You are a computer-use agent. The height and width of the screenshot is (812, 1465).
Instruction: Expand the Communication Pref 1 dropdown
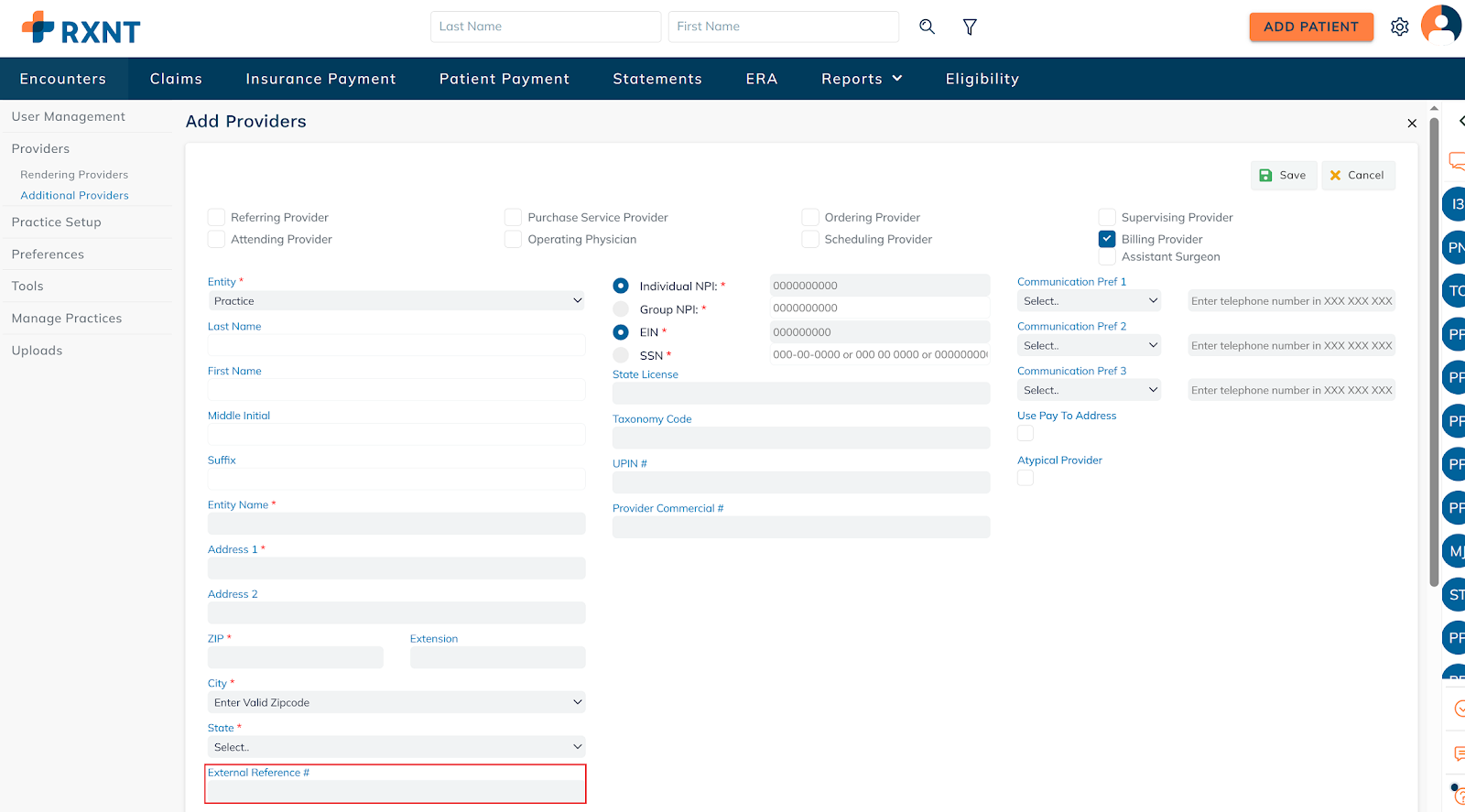coord(1089,301)
